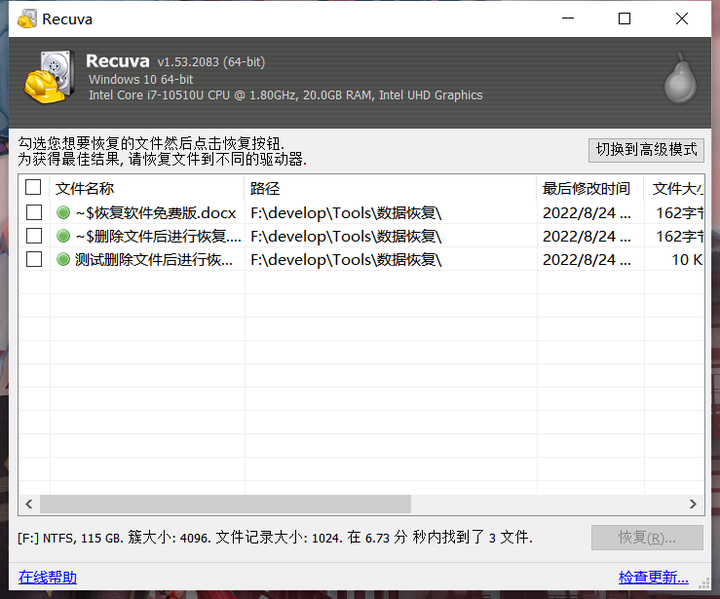Click the version text v1.53.2083 (64-bit)
The height and width of the screenshot is (599, 720).
[211, 62]
